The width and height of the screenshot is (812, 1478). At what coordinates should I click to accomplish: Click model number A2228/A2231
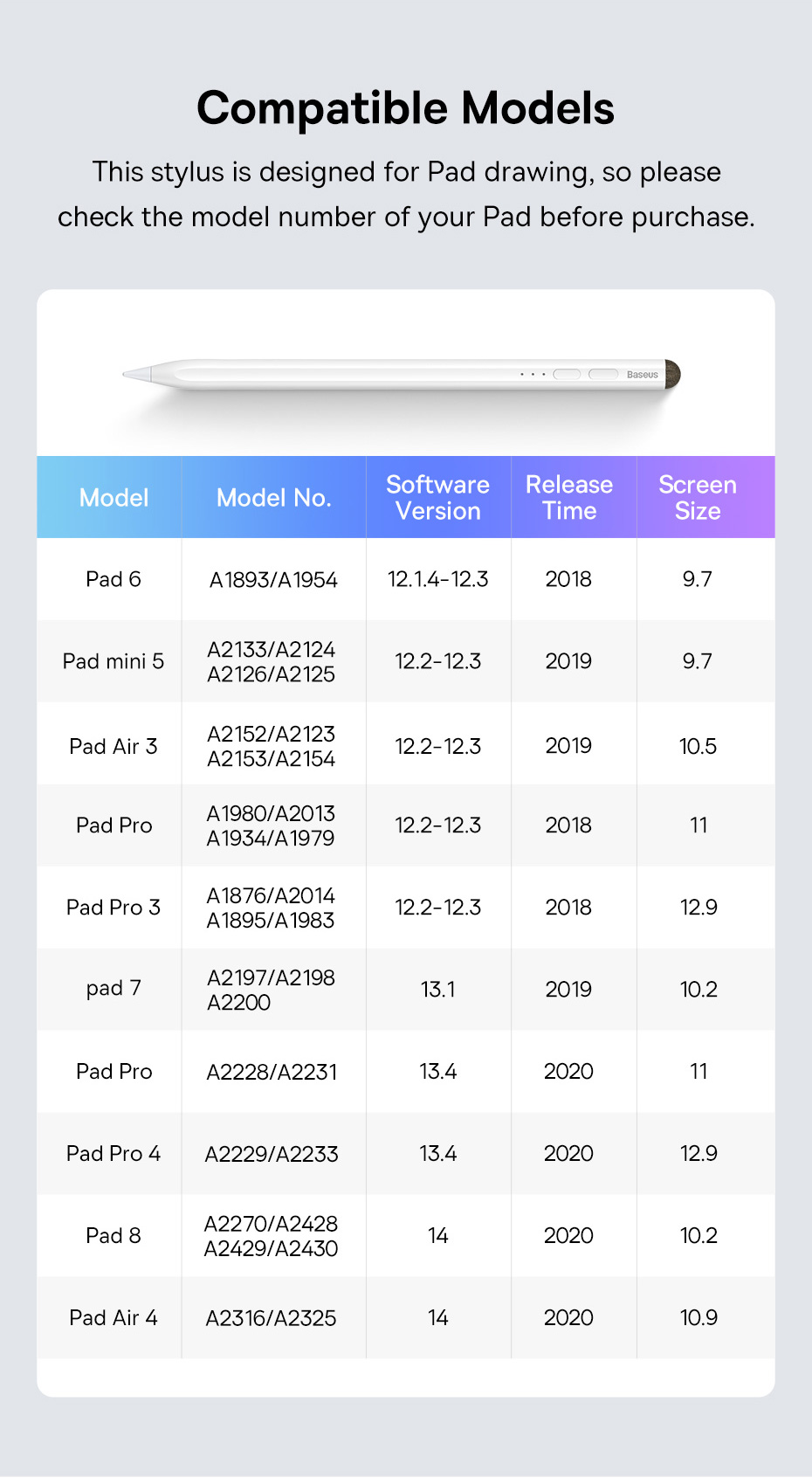click(x=272, y=1072)
